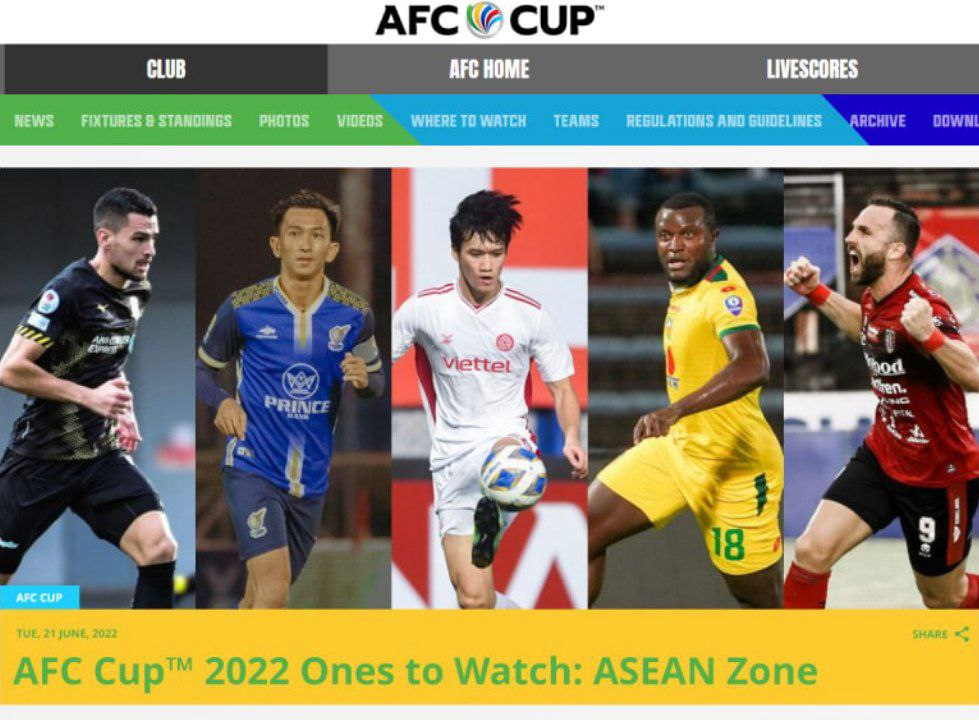
Task: Open the 'Ones to Watch: ASEAN Zone' headline
Action: tap(415, 671)
